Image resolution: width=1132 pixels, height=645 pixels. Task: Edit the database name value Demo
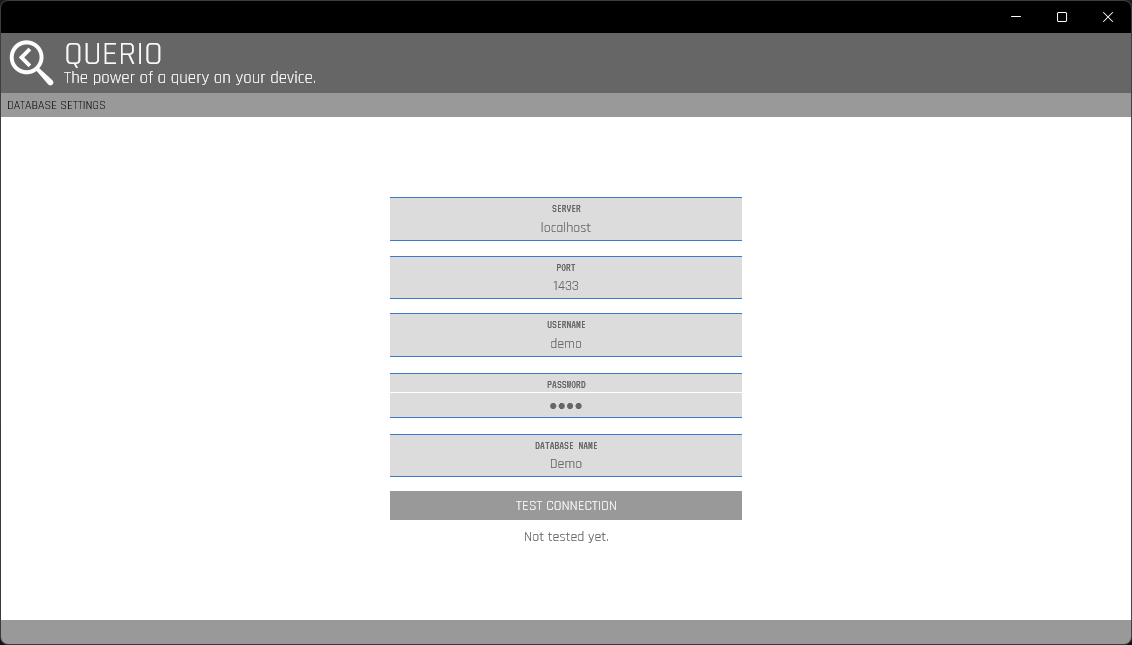point(566,464)
